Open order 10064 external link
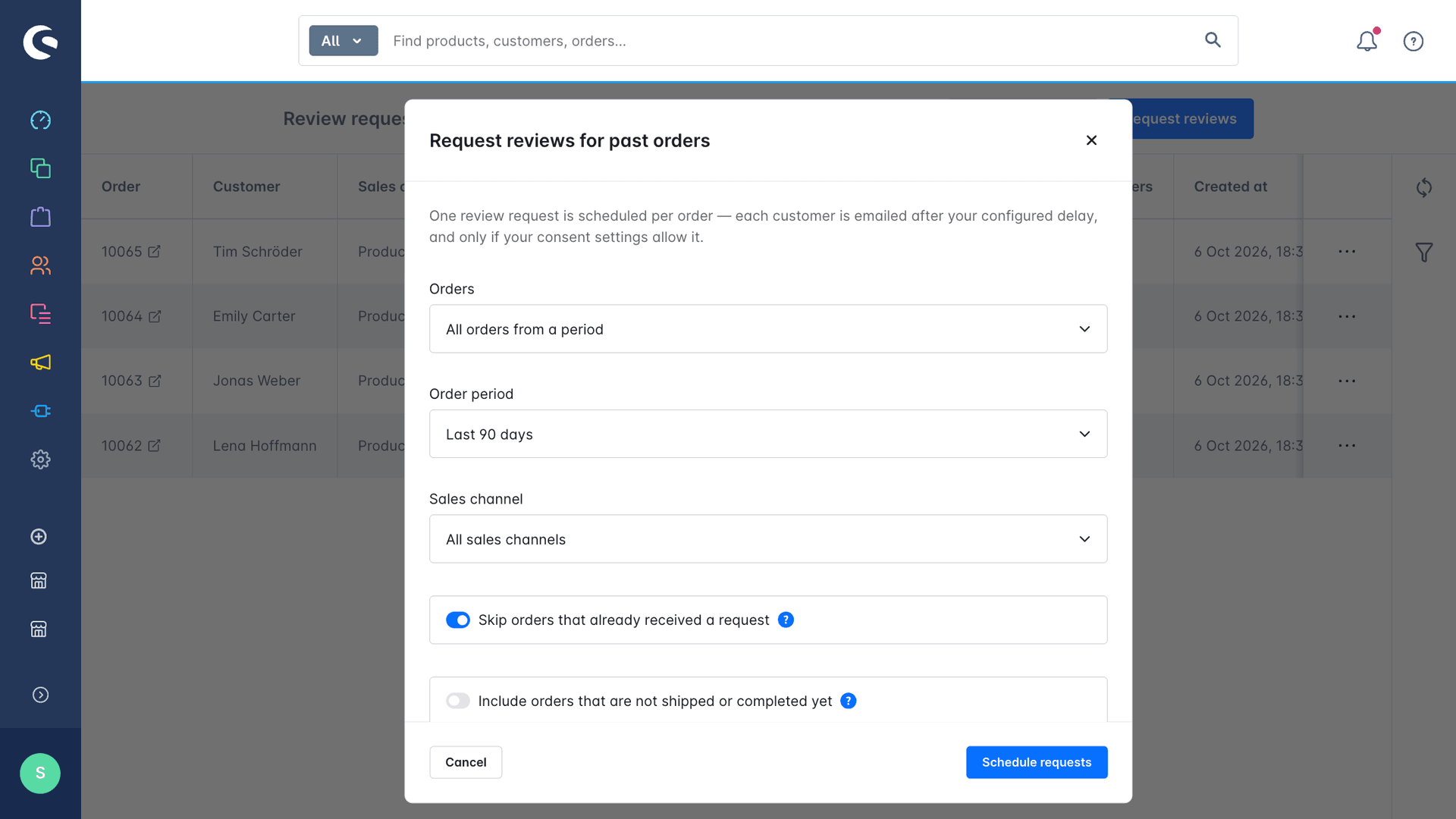This screenshot has height=819, width=1456. tap(155, 316)
